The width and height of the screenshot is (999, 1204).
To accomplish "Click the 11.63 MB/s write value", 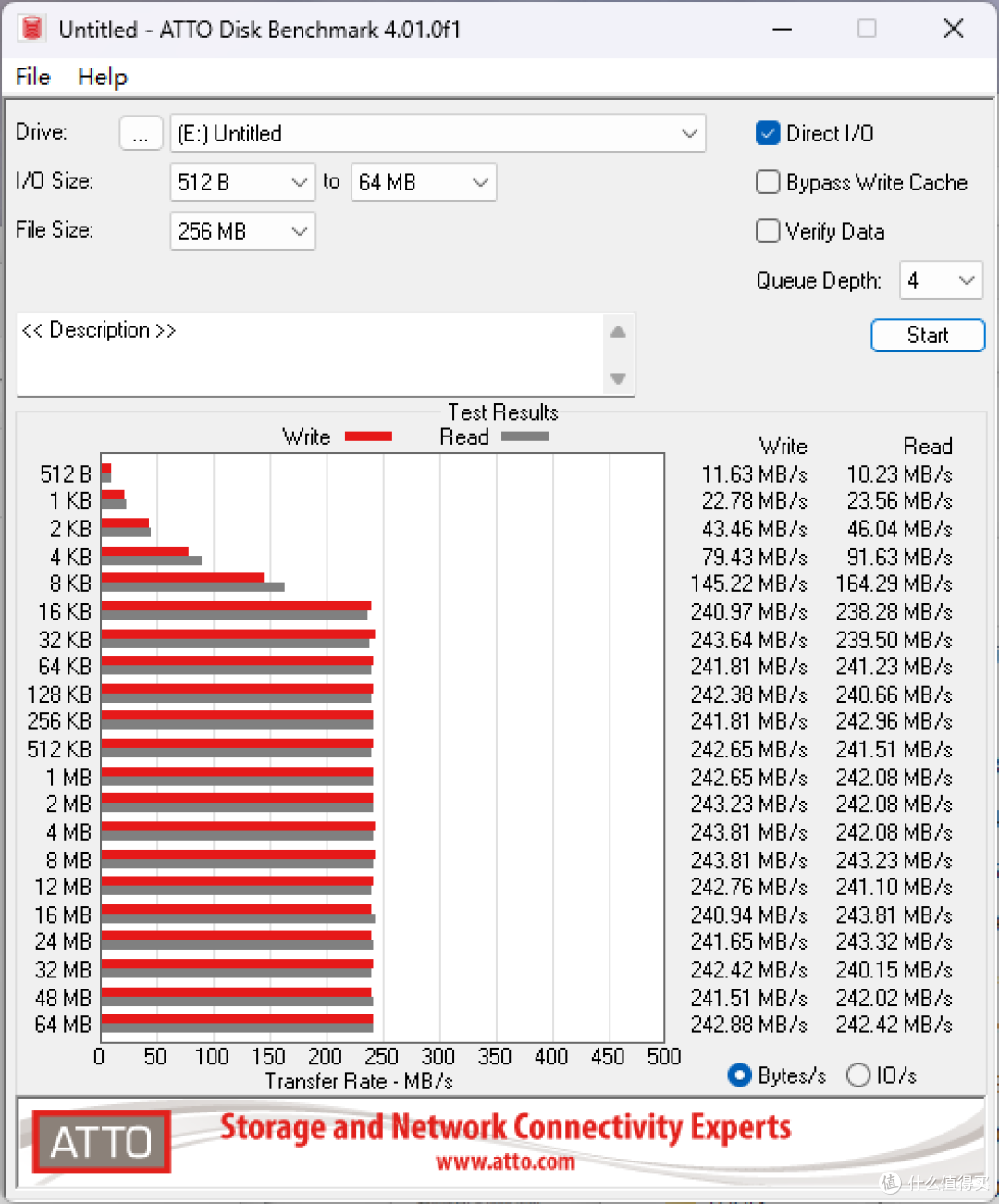I will point(754,474).
